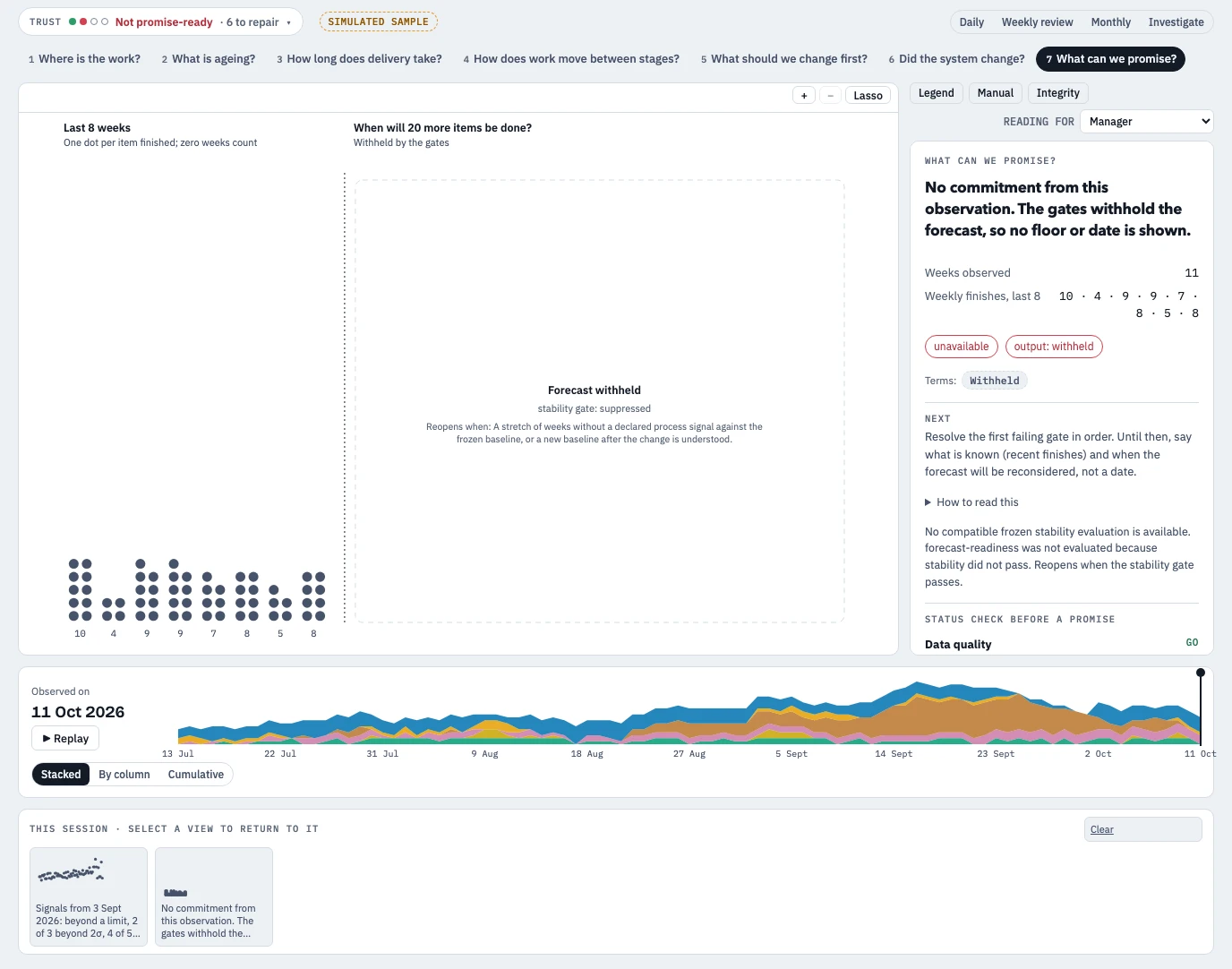Open 'Did the system change?' tab
1232x969 pixels.
coord(956,59)
